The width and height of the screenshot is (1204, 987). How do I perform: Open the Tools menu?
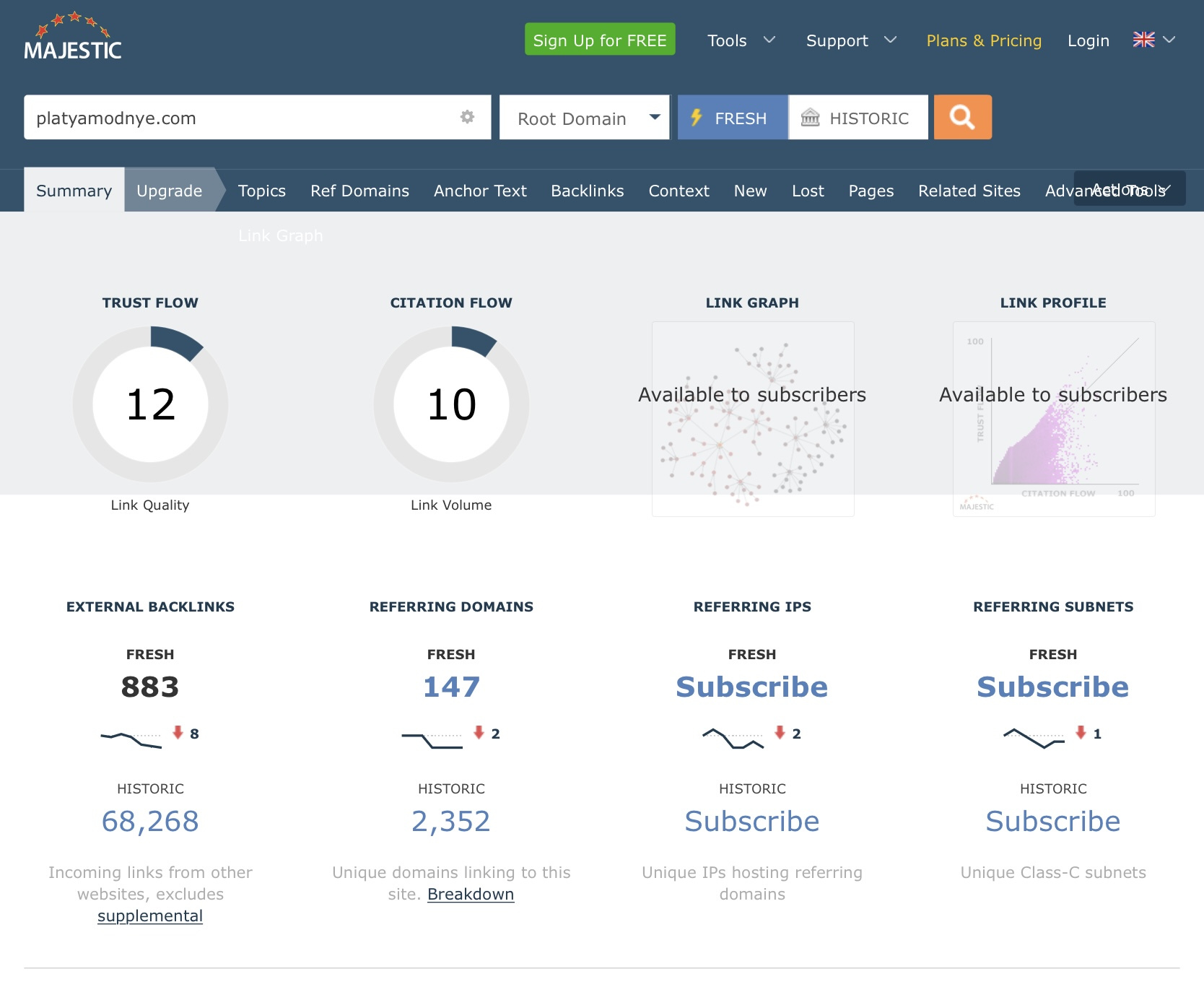pos(727,40)
